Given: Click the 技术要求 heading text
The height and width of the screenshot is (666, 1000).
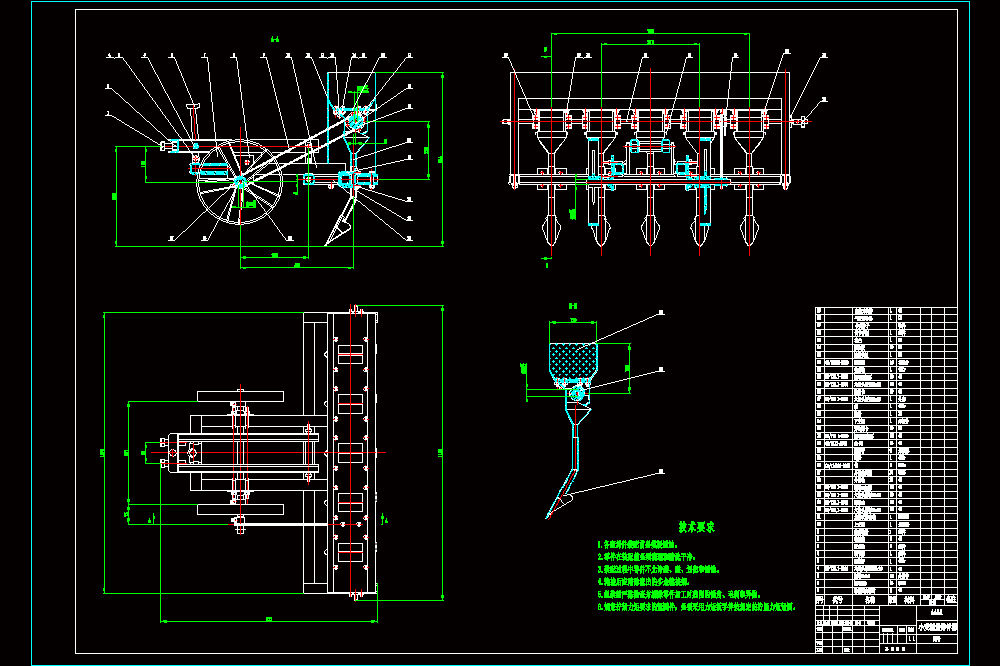Looking at the screenshot, I should point(696,527).
